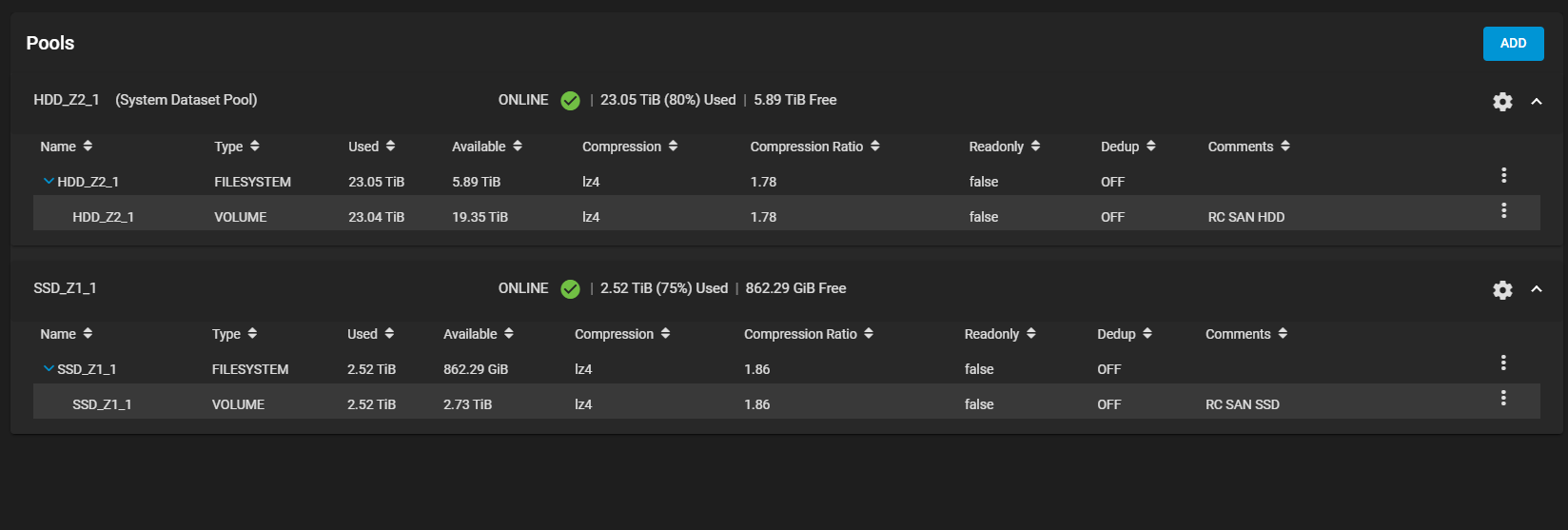Click the green ONLINE status check for SSD_Z1_1
Viewport: 1568px width, 530px height.
pyautogui.click(x=570, y=288)
